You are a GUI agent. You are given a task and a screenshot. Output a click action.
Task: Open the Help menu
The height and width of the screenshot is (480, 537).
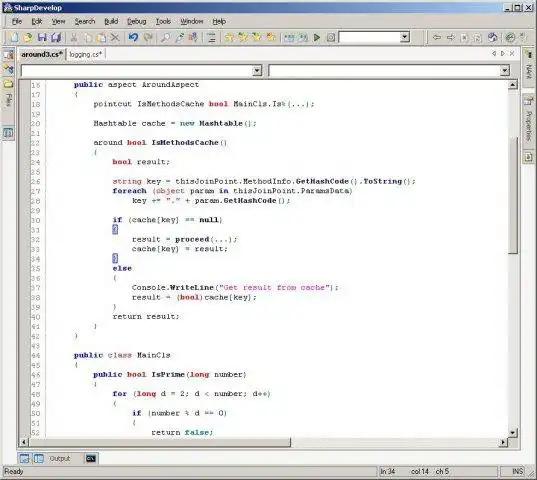pyautogui.click(x=219, y=22)
